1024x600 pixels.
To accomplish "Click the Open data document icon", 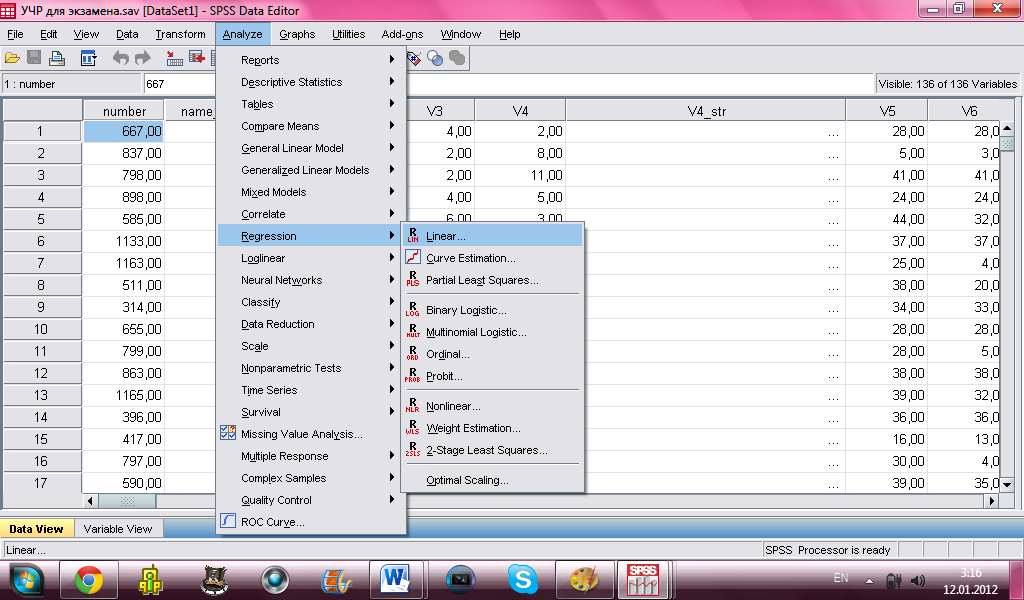I will (x=12, y=58).
